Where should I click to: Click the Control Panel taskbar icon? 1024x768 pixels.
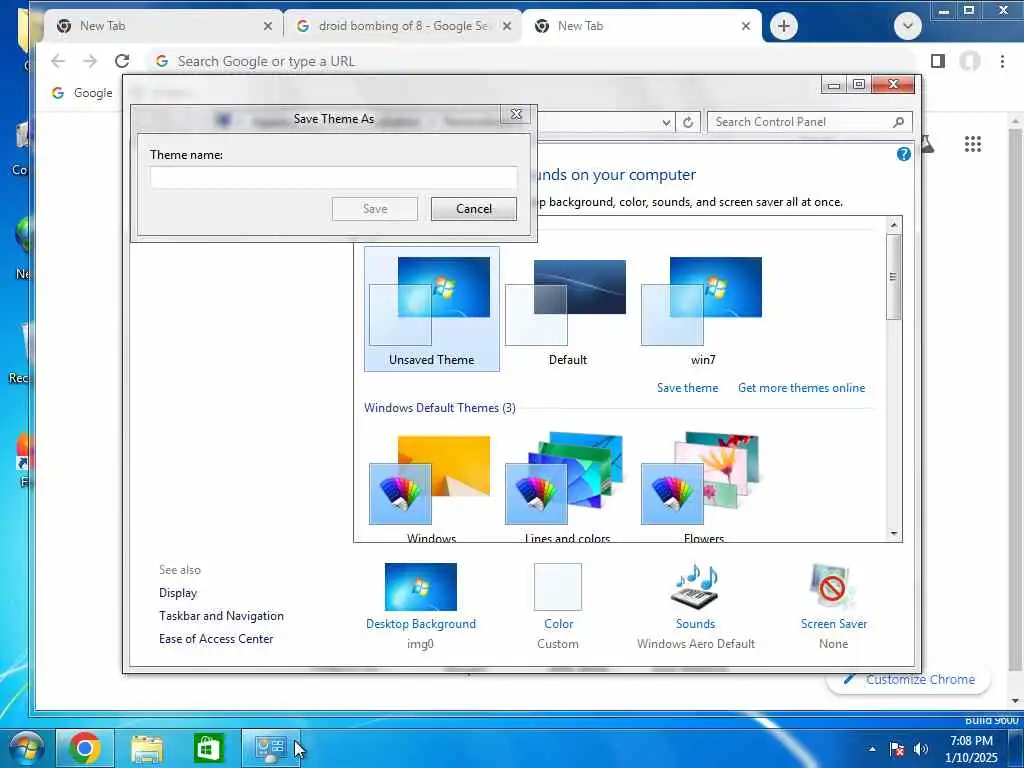[x=270, y=748]
